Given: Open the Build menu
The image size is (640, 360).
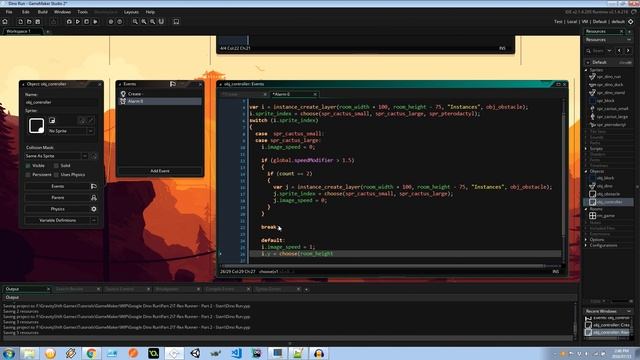Looking at the screenshot, I should [x=43, y=12].
